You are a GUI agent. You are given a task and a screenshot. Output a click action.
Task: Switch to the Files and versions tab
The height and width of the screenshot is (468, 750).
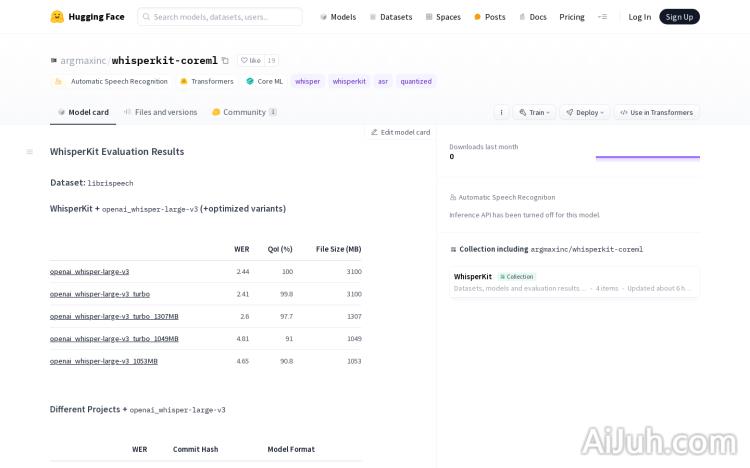160,112
